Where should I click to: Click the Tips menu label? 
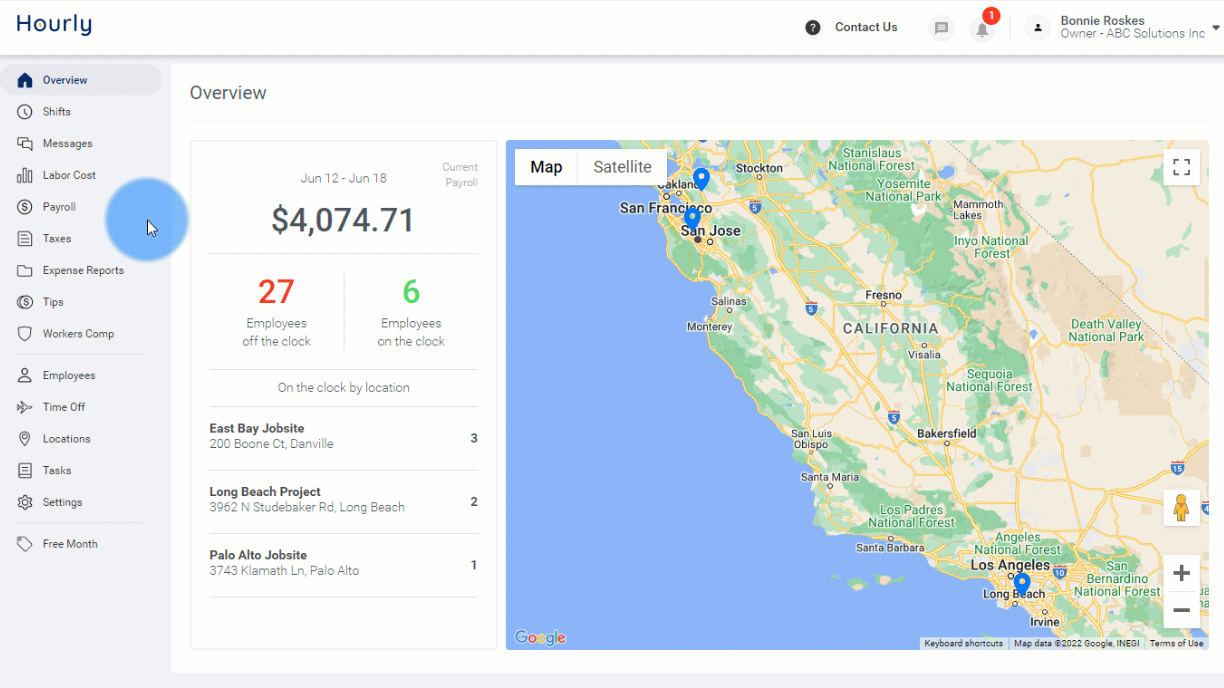coord(53,302)
